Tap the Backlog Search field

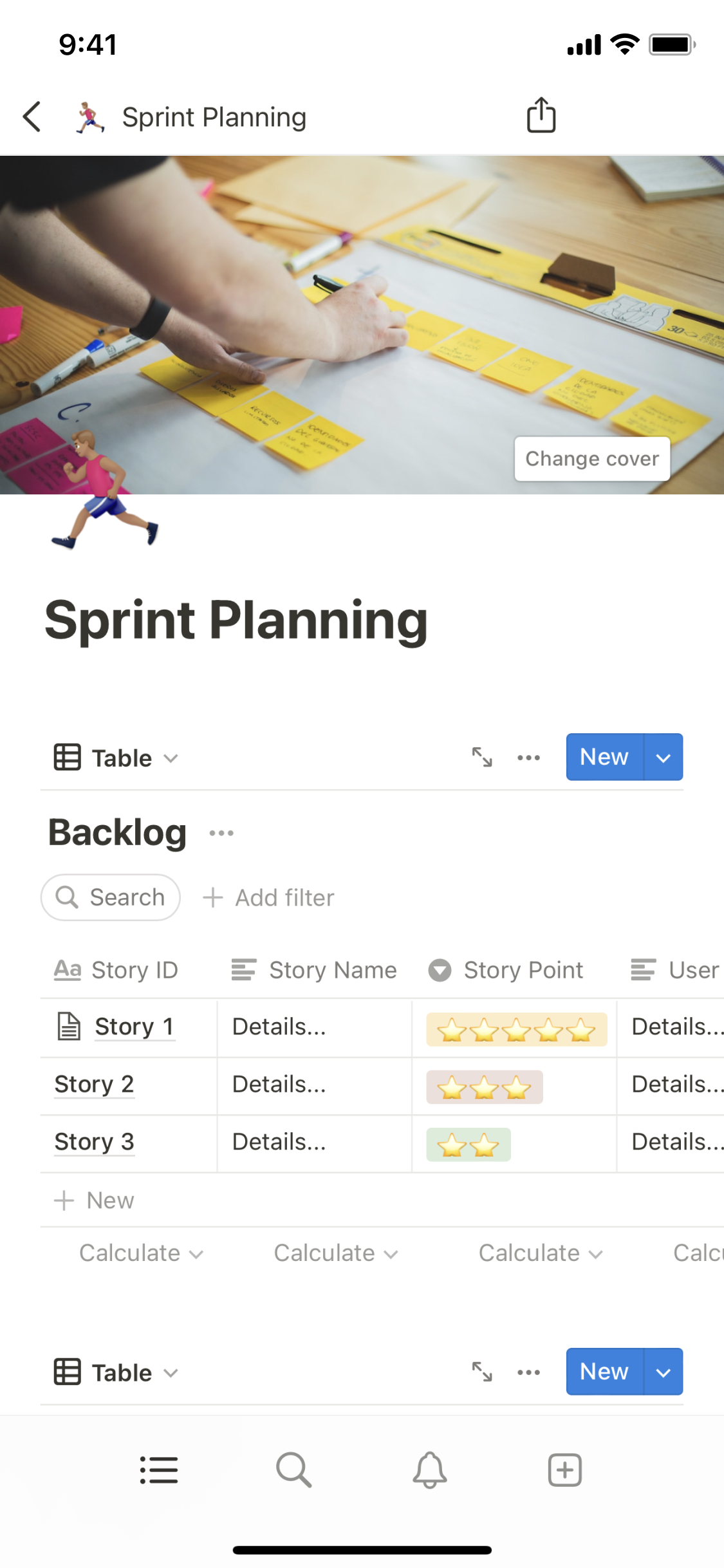click(111, 897)
